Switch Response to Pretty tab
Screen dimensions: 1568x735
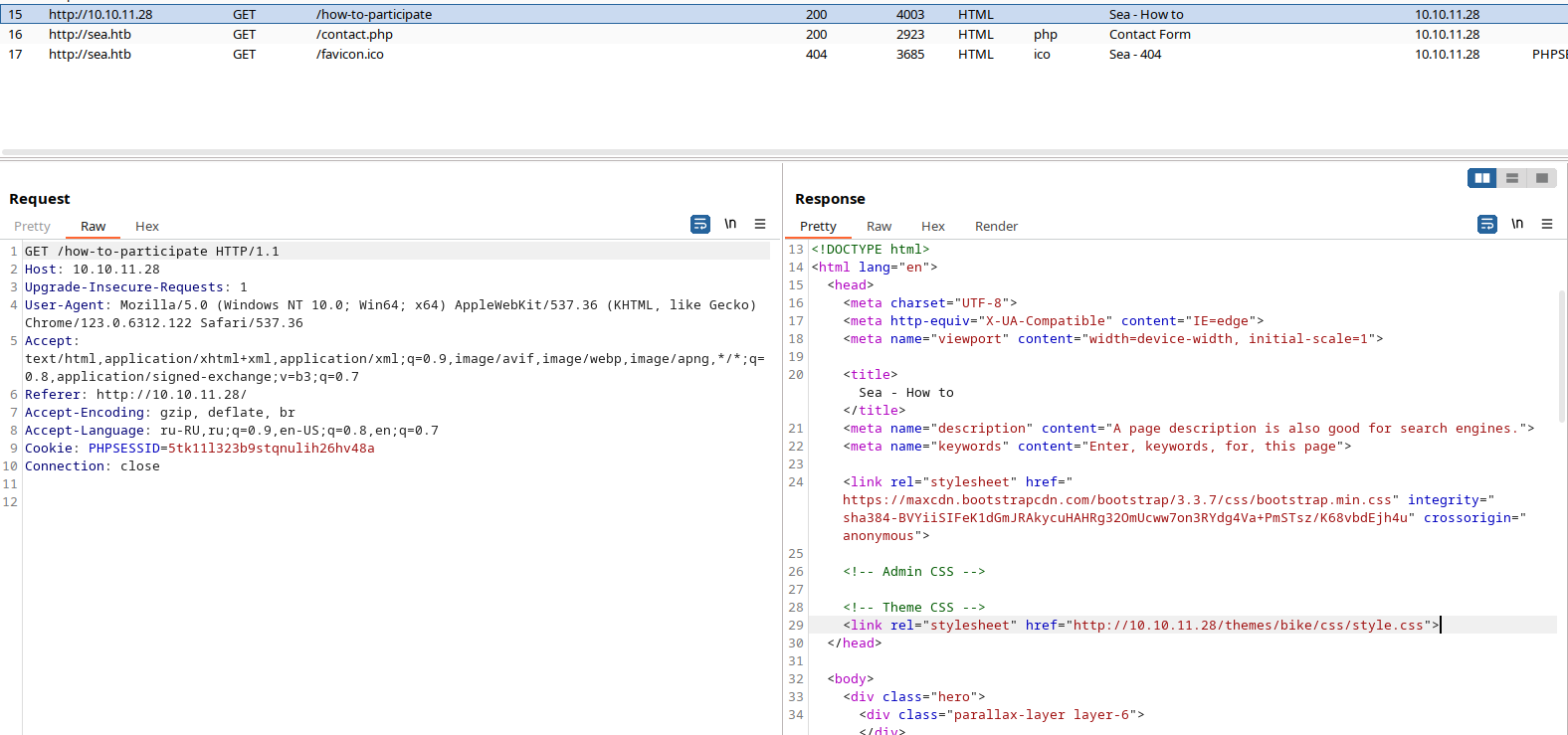click(818, 227)
